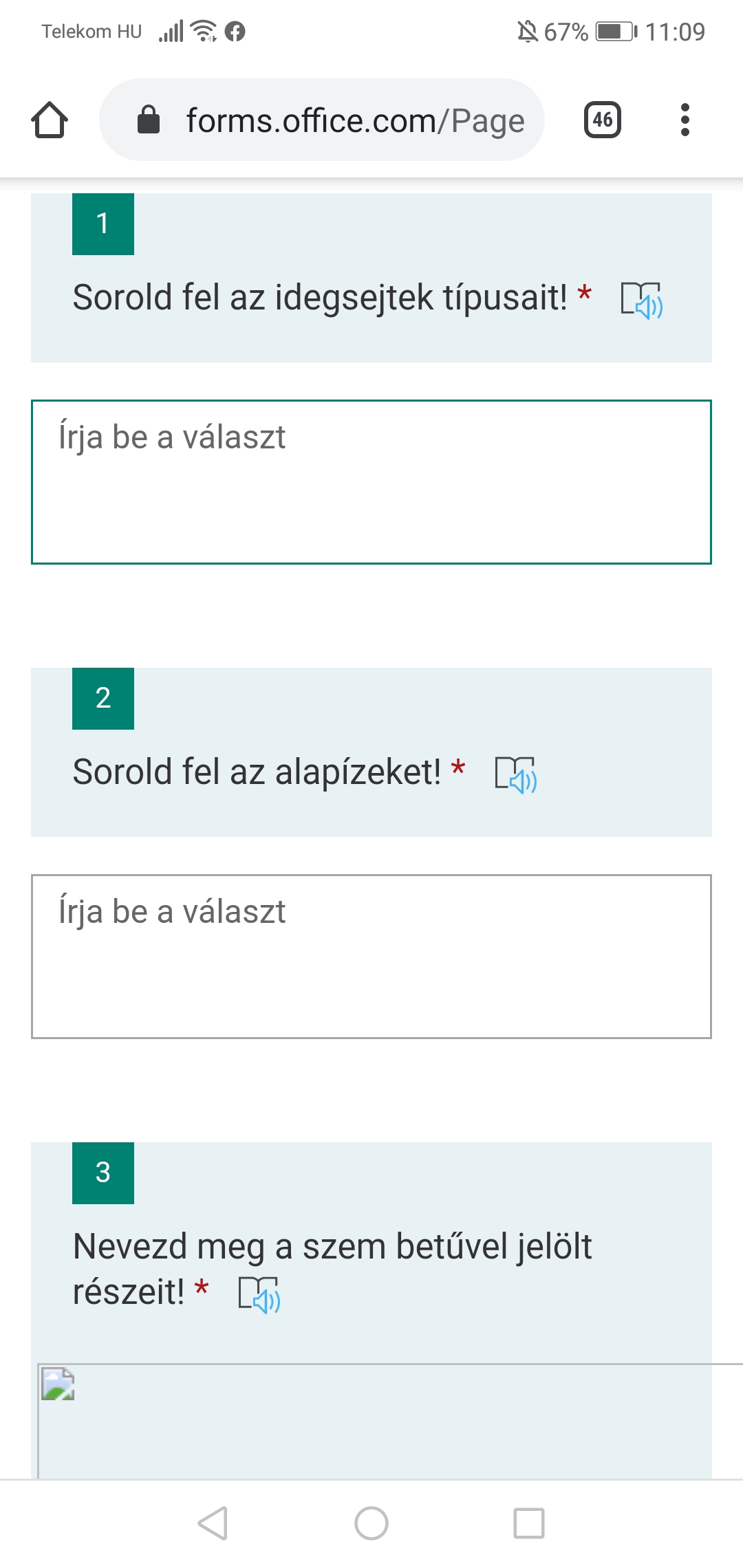Tap the muted bell status icon
The image size is (743, 1568).
coord(528,31)
